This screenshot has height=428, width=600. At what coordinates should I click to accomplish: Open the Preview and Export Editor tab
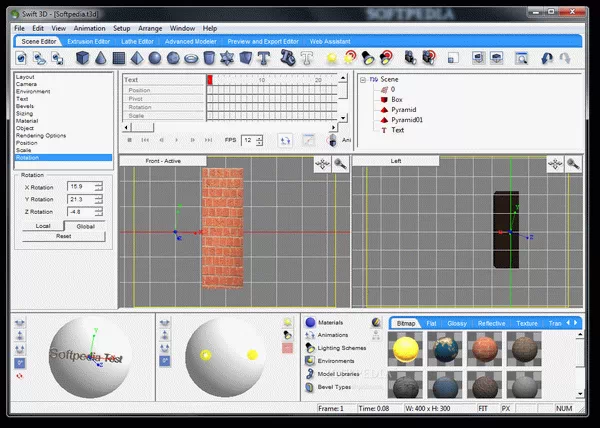click(262, 41)
